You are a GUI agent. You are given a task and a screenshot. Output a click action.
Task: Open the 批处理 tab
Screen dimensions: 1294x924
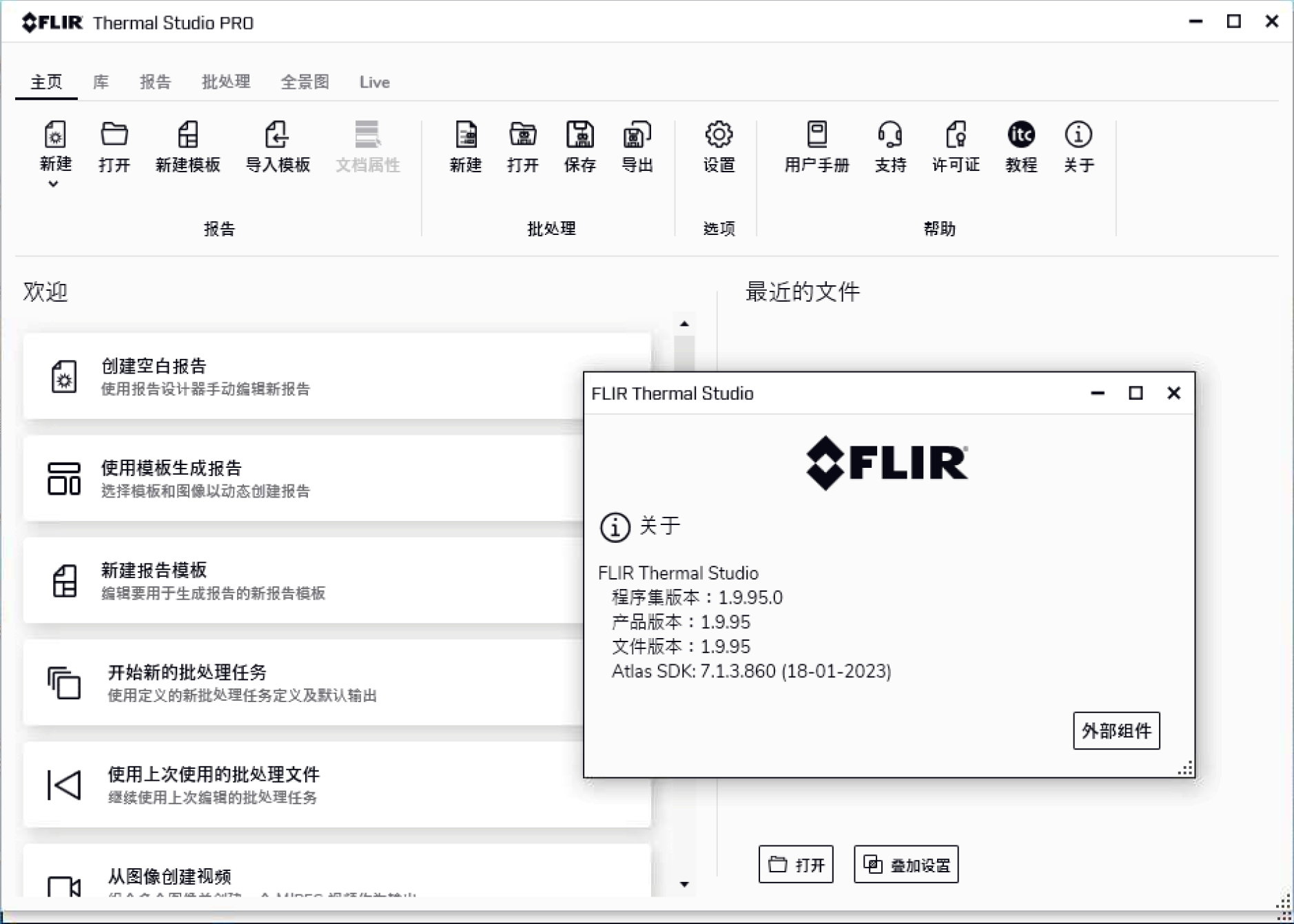click(226, 82)
